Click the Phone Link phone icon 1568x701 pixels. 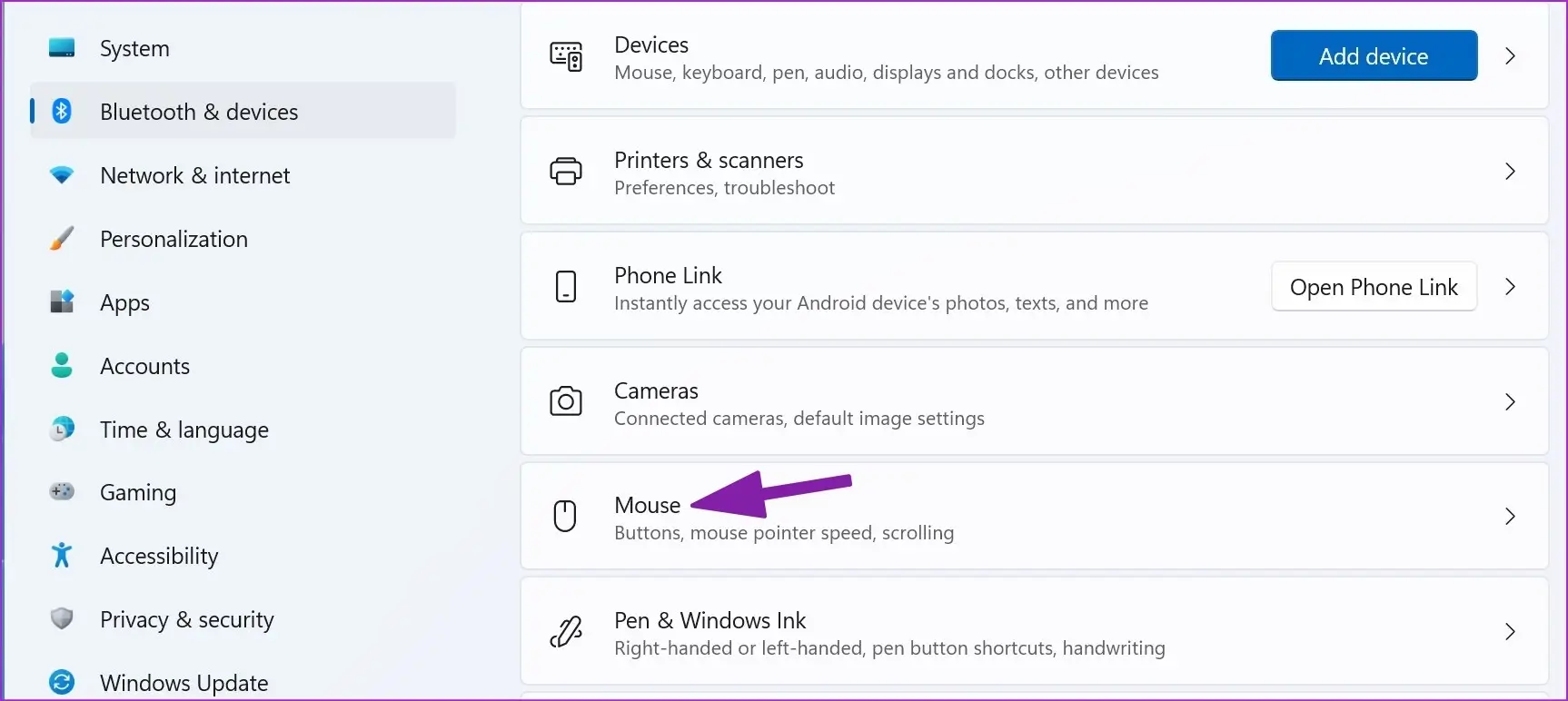566,286
